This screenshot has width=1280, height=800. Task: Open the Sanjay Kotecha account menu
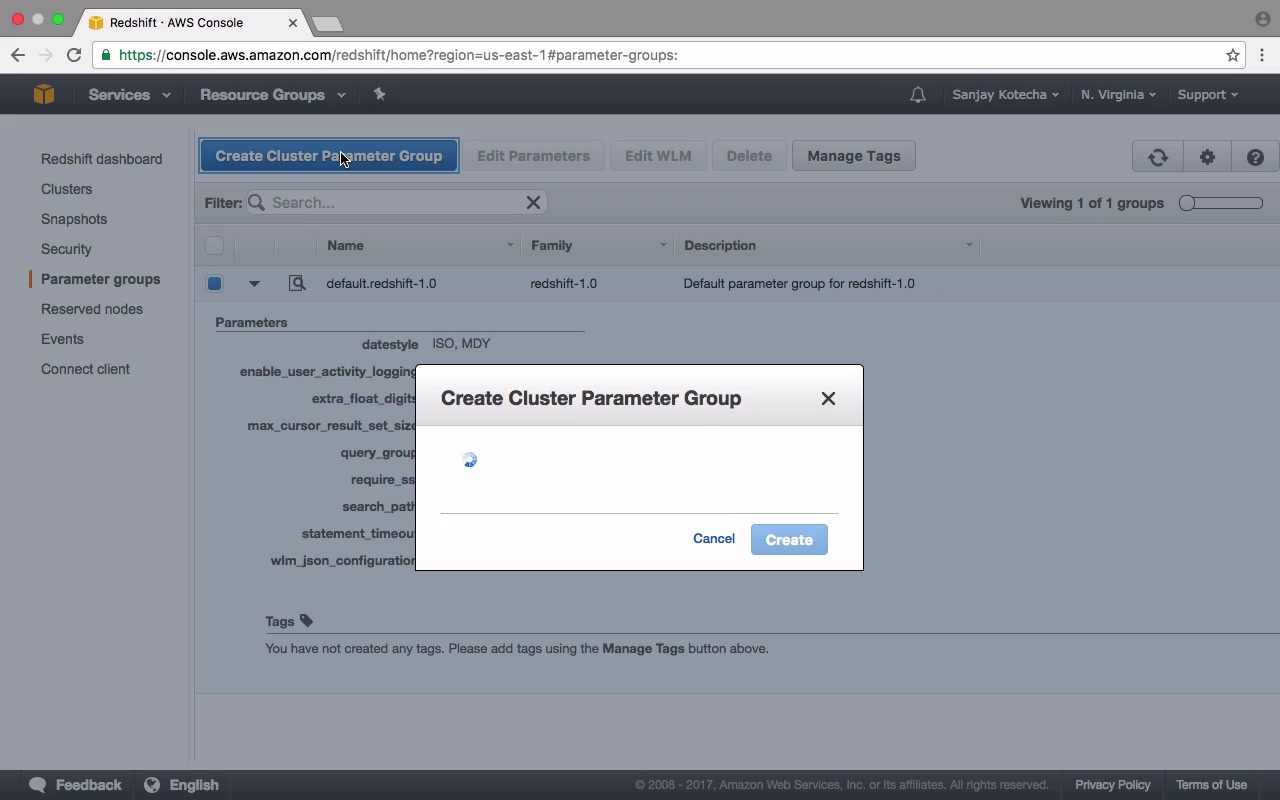[1005, 95]
